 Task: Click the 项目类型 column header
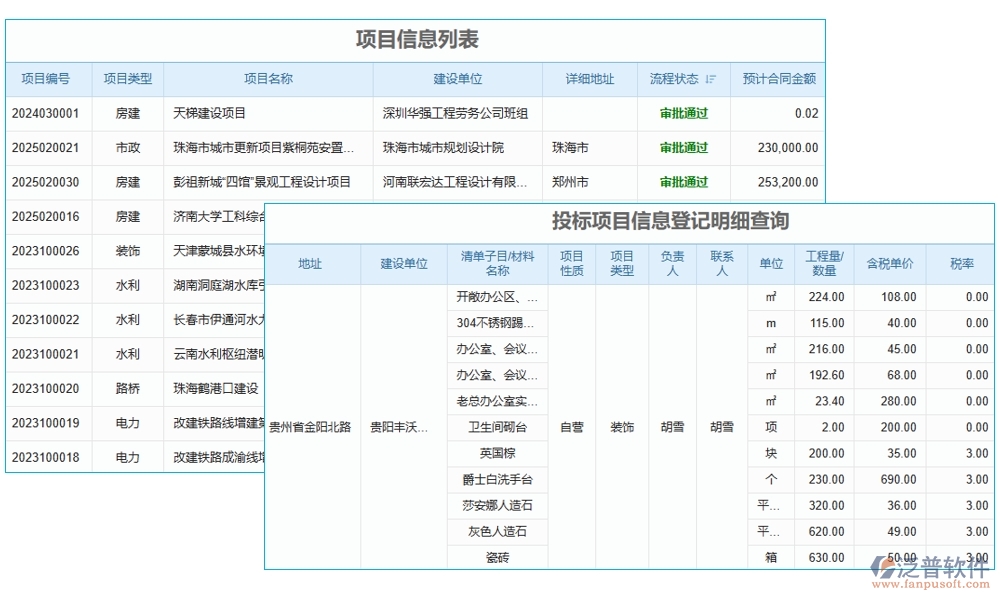click(128, 79)
